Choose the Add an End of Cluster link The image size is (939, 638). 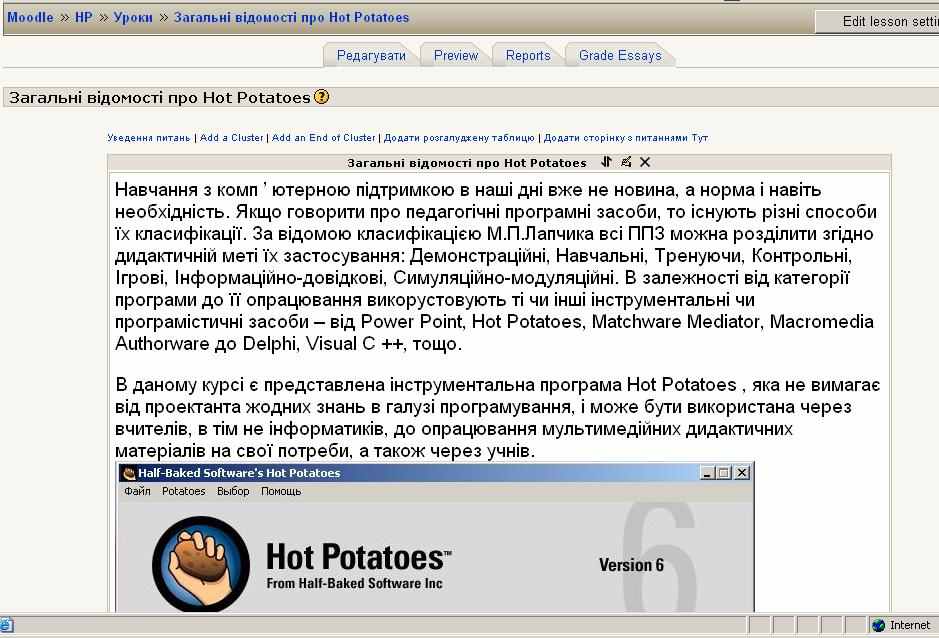click(324, 138)
